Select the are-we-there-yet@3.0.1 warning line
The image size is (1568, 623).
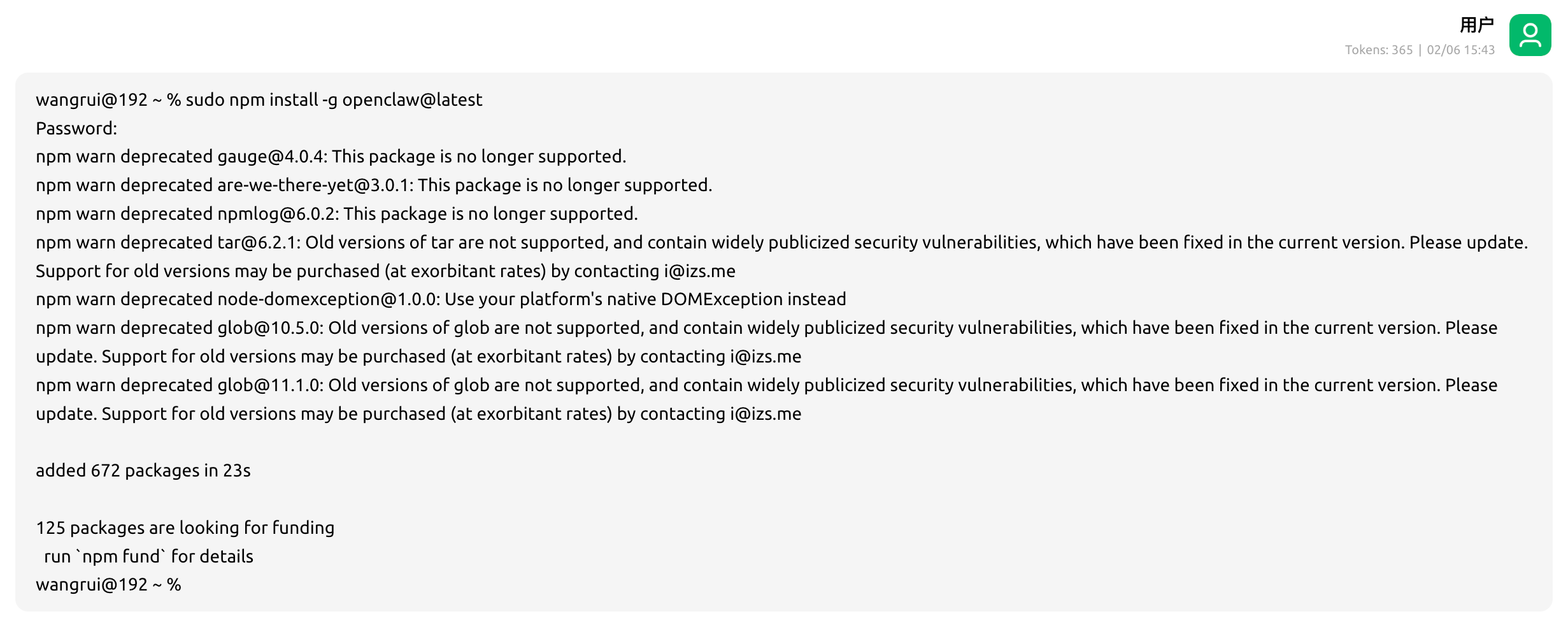373,185
